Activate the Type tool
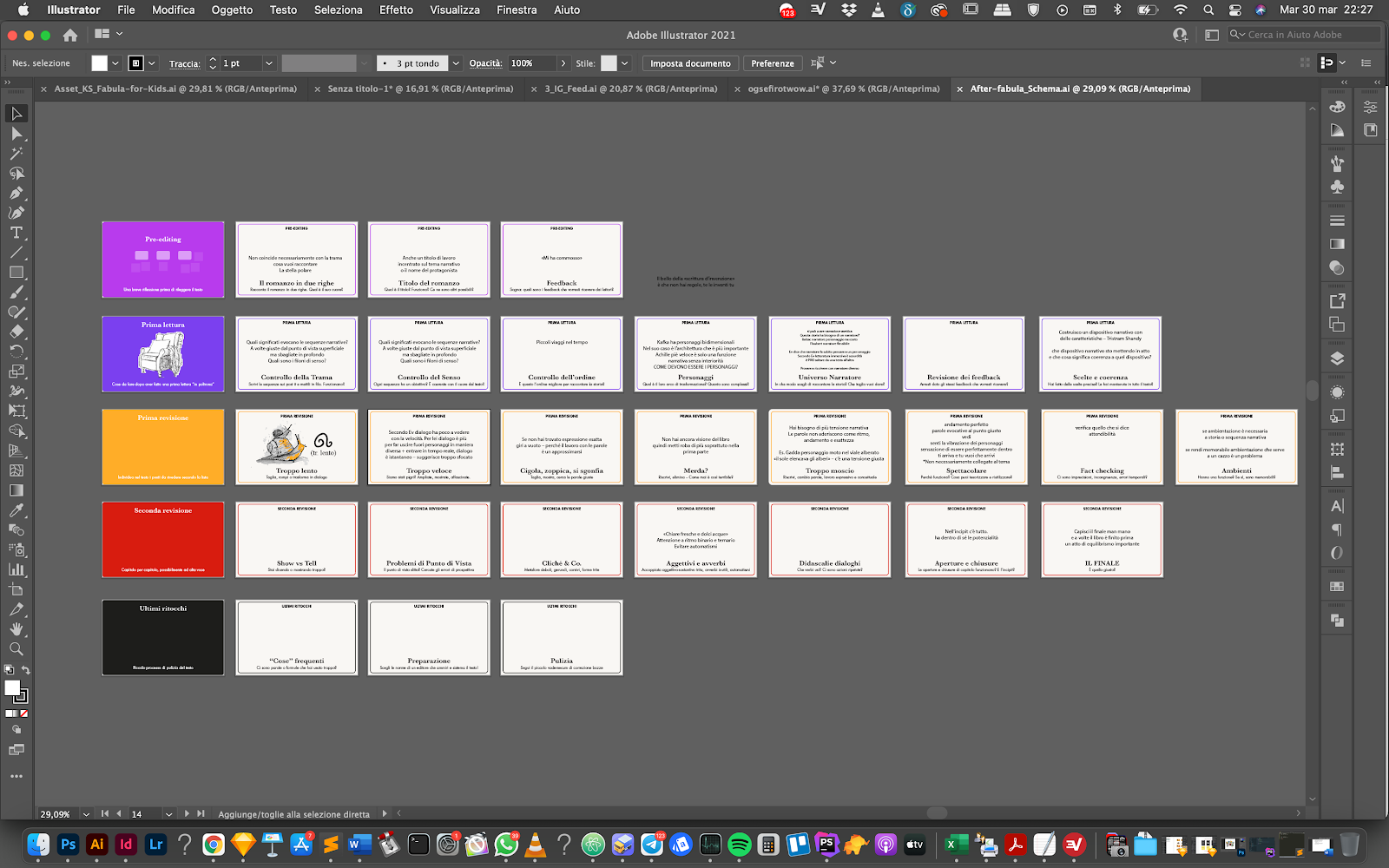1389x868 pixels. (x=16, y=233)
